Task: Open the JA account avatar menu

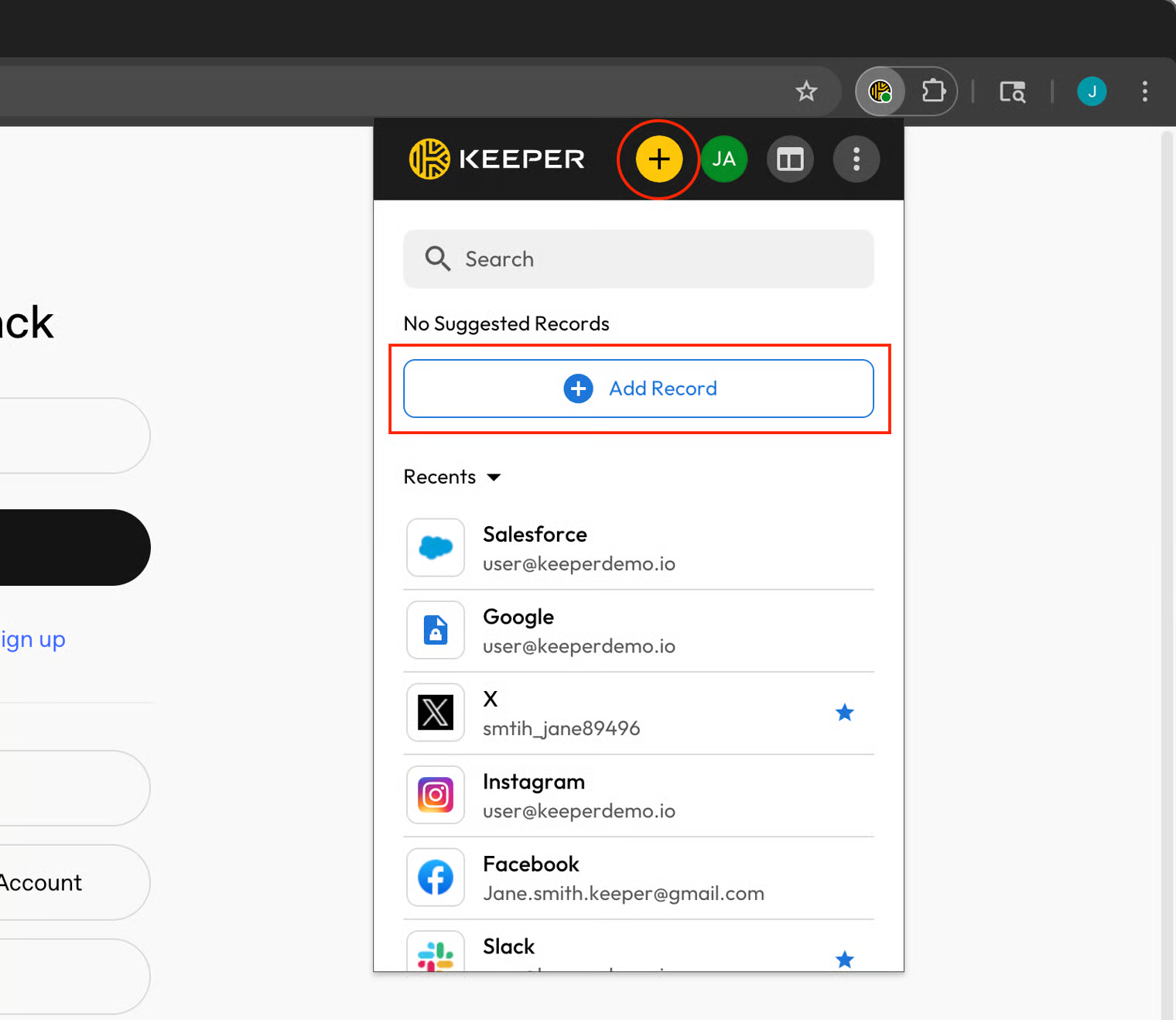Action: 723,159
